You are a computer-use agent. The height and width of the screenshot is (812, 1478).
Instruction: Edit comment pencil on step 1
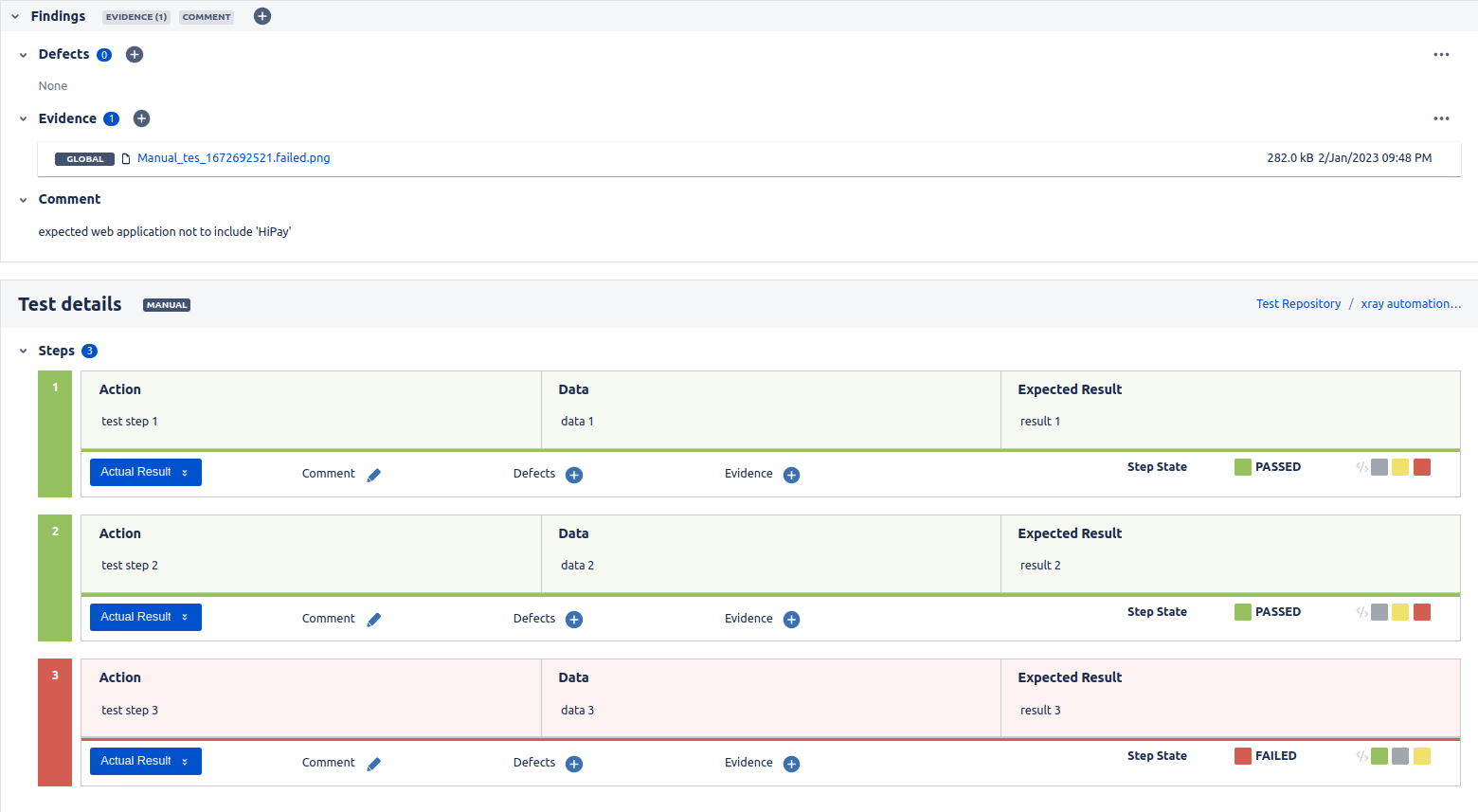click(374, 476)
